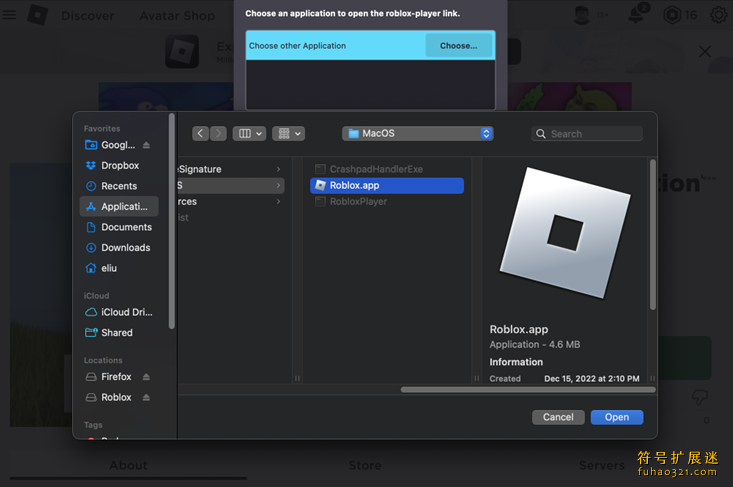This screenshot has width=733, height=487.
Task: Click the Tags section header
Action: click(x=93, y=425)
